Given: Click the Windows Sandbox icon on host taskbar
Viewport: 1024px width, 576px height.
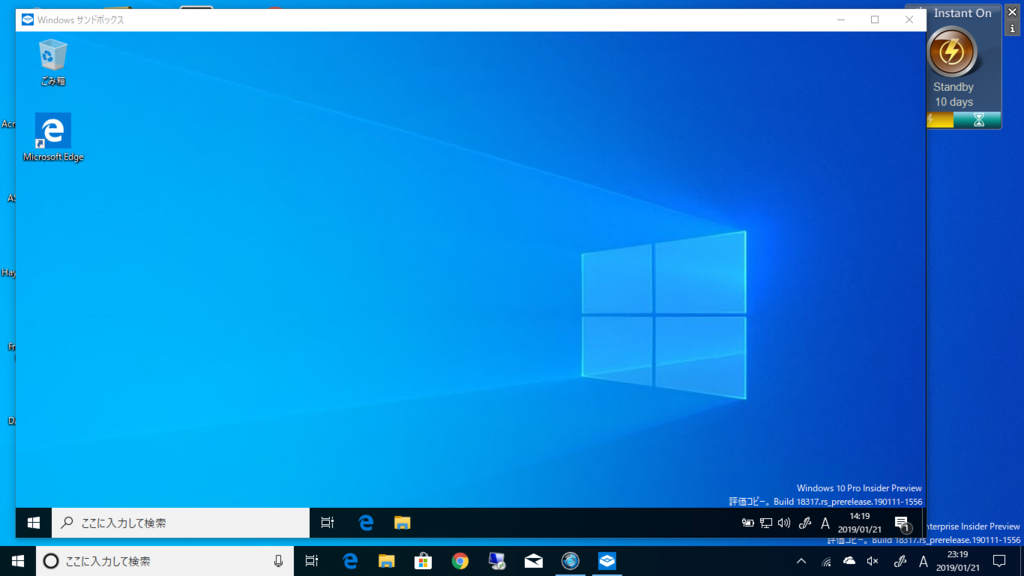Looking at the screenshot, I should [607, 561].
